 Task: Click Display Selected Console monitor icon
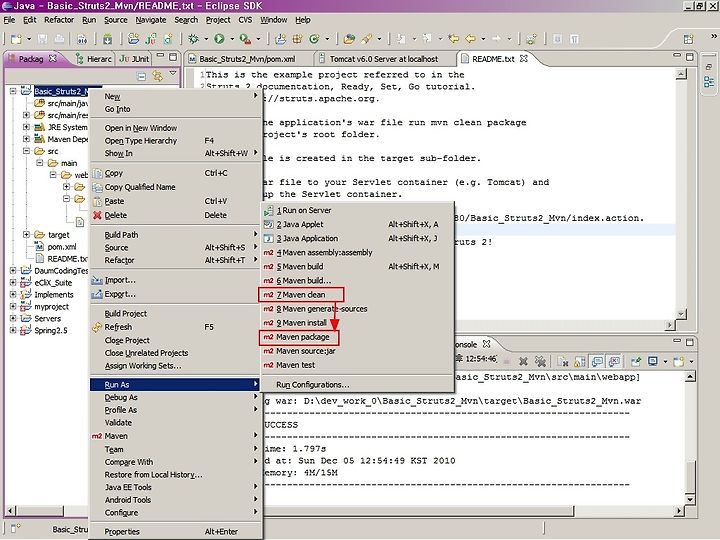tap(652, 361)
